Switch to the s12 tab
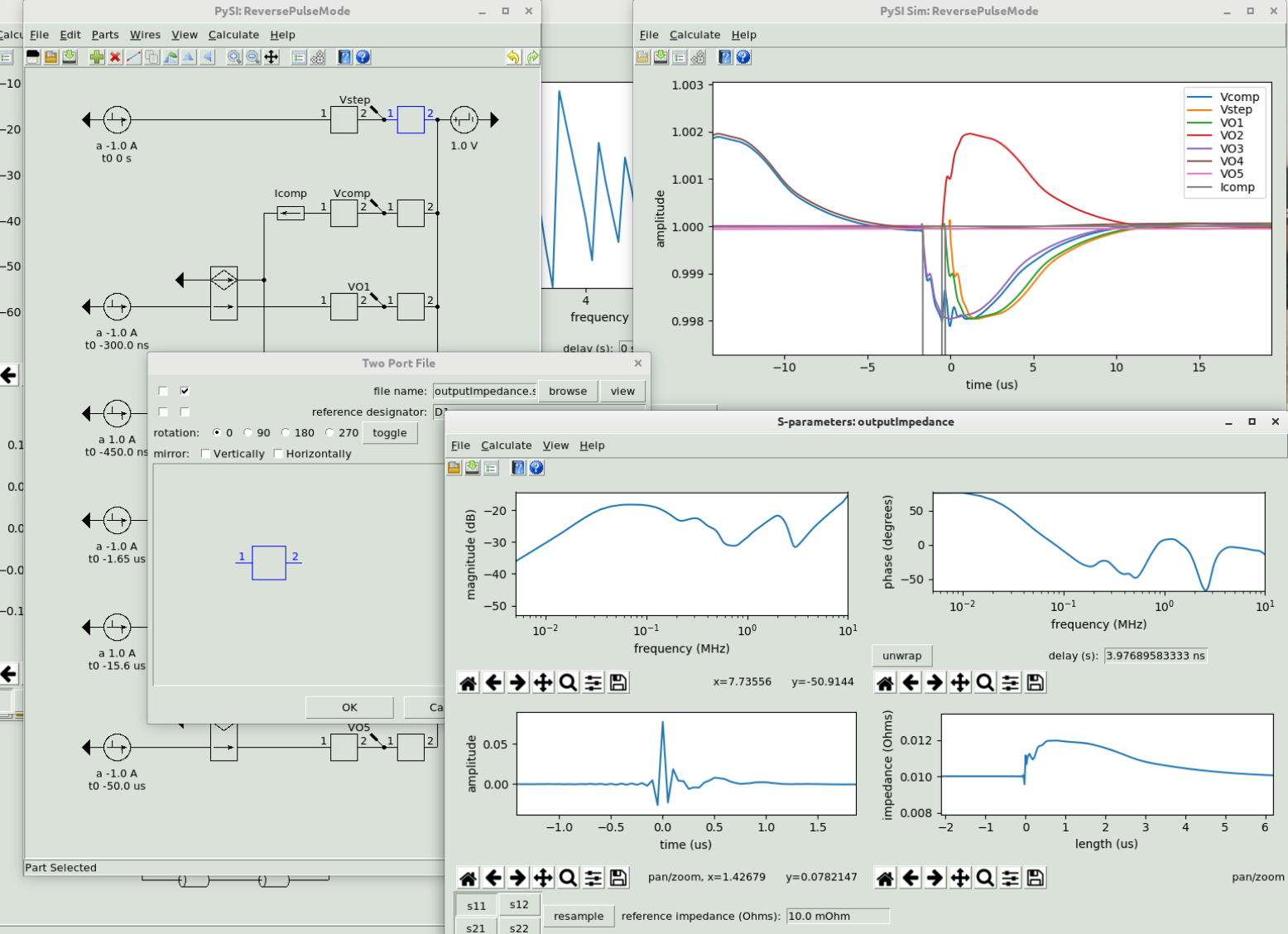Viewport: 1288px width, 934px height. pos(519,904)
